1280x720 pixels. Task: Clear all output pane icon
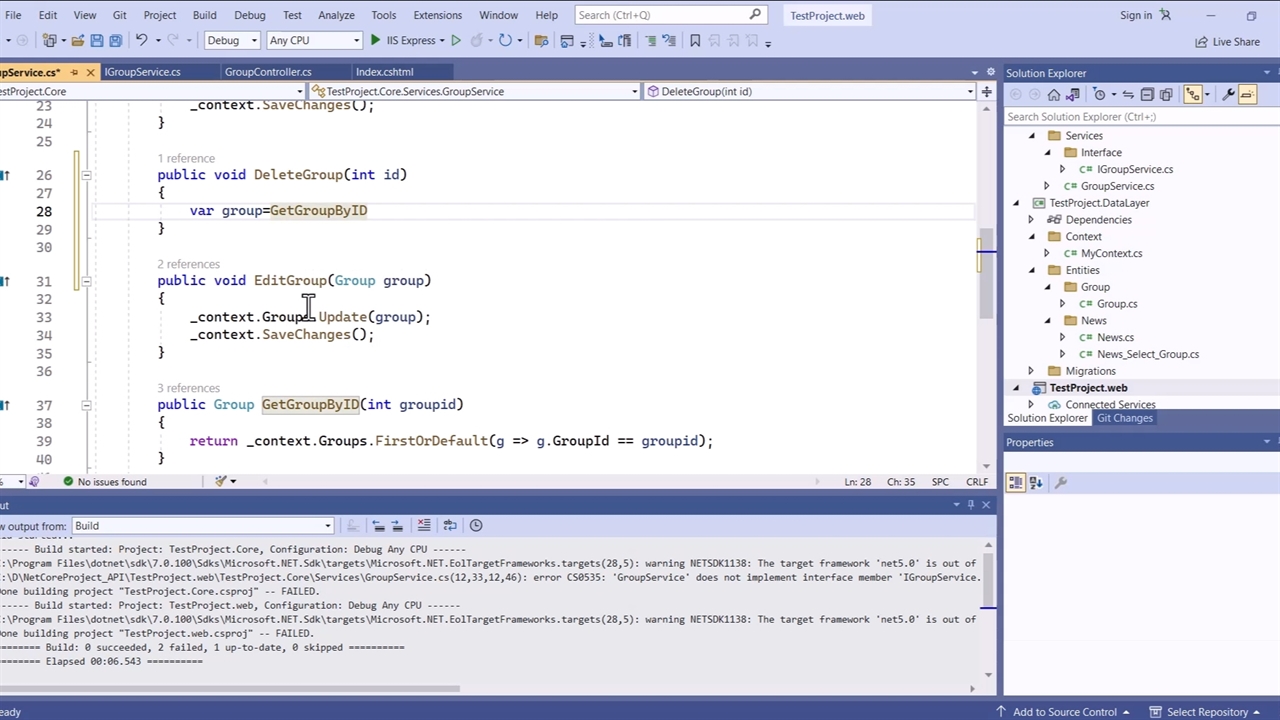(424, 526)
